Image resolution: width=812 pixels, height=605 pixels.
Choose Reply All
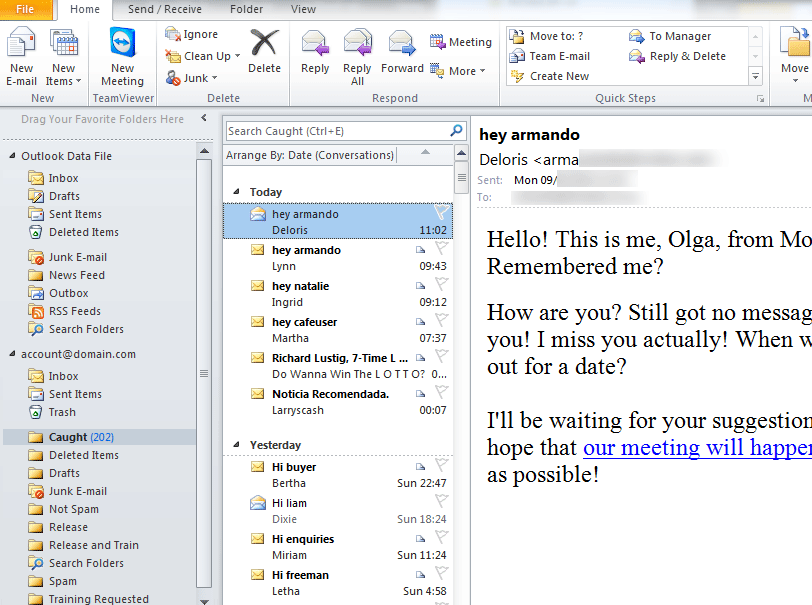click(357, 57)
